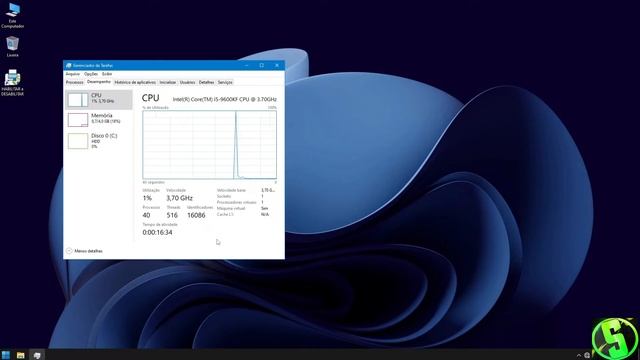Click the 0:00:16:34 uptime value

tap(158, 232)
